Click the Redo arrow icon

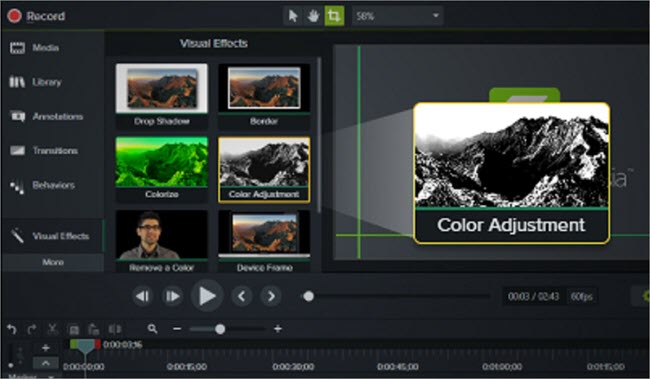(32, 329)
